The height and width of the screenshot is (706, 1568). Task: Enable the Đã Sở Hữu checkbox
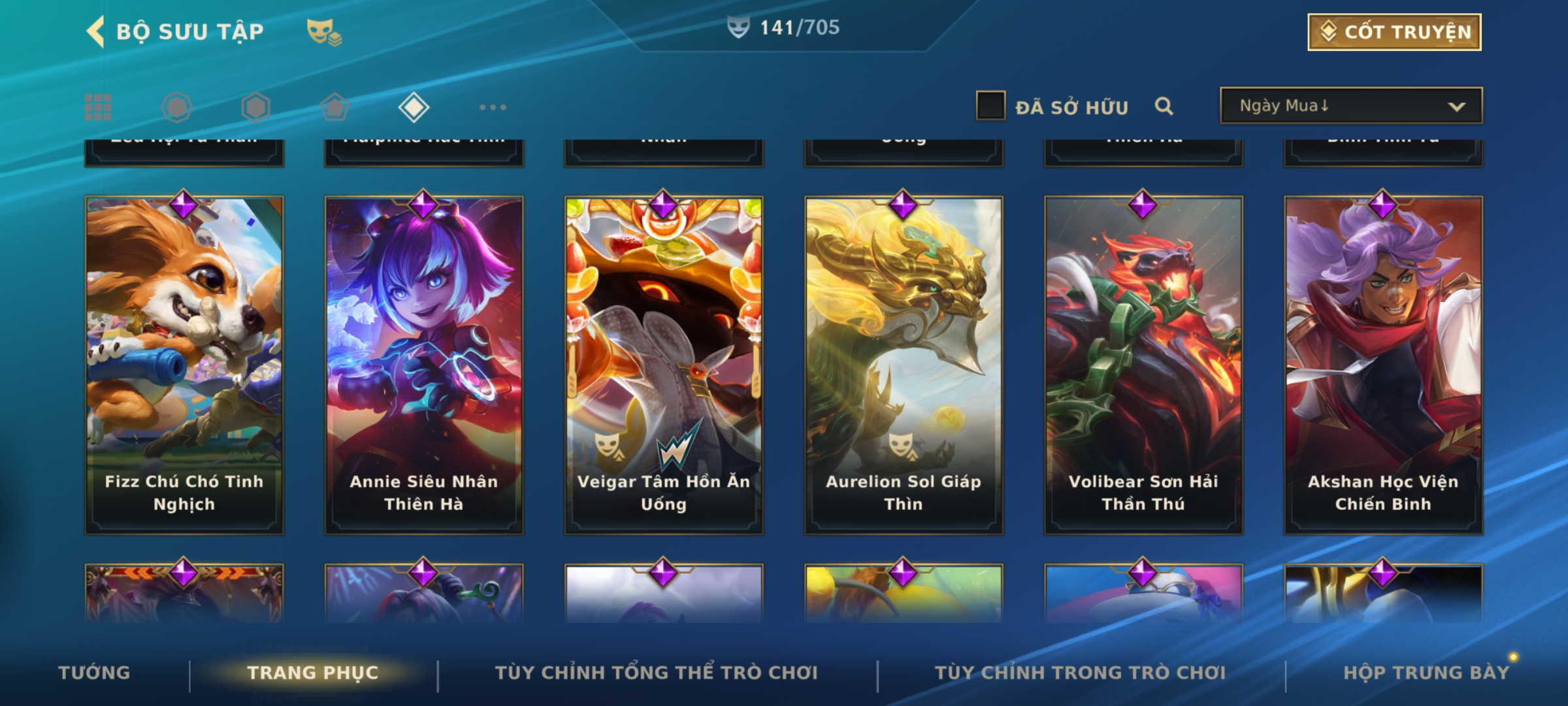point(990,106)
